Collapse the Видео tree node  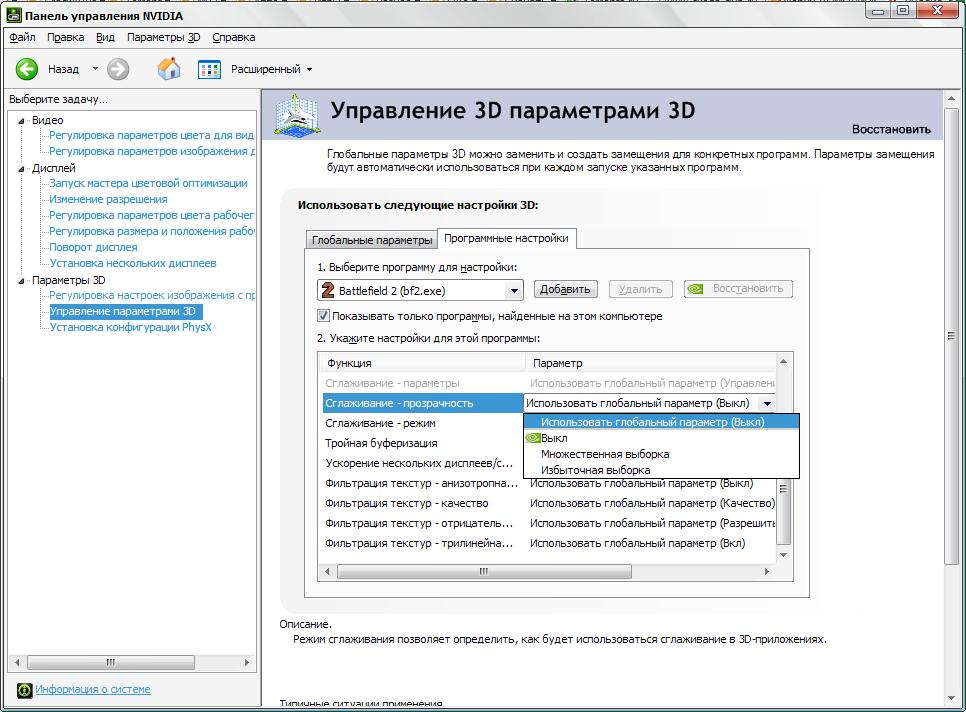coord(22,120)
